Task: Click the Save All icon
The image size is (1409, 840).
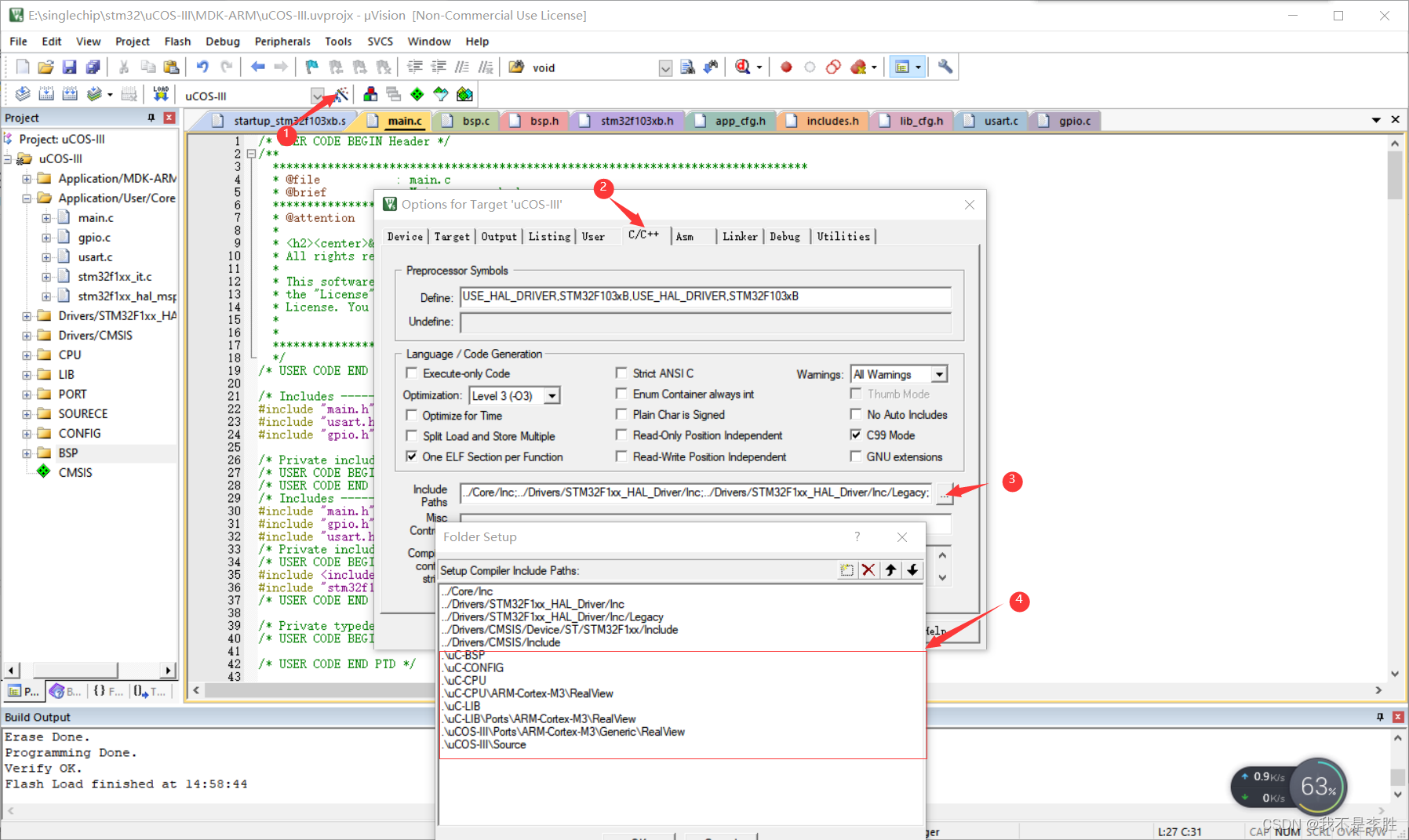Action: pyautogui.click(x=93, y=67)
